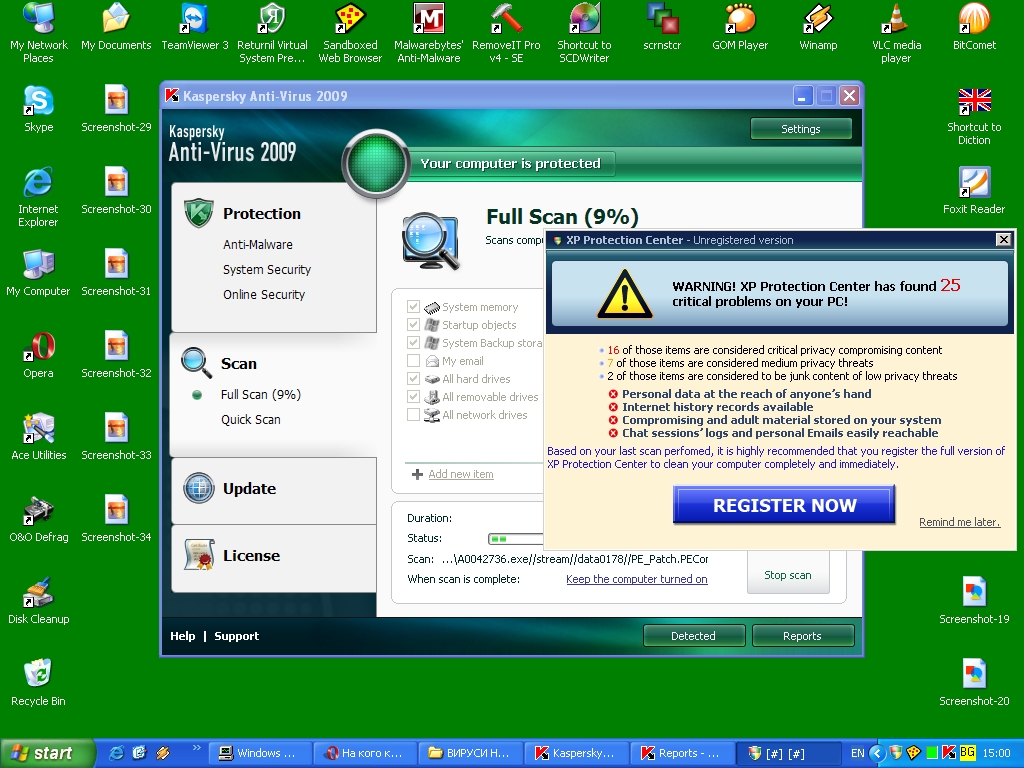Screen dimensions: 1024x768
Task: Toggle the System memory scan checkbox
Action: pos(413,306)
